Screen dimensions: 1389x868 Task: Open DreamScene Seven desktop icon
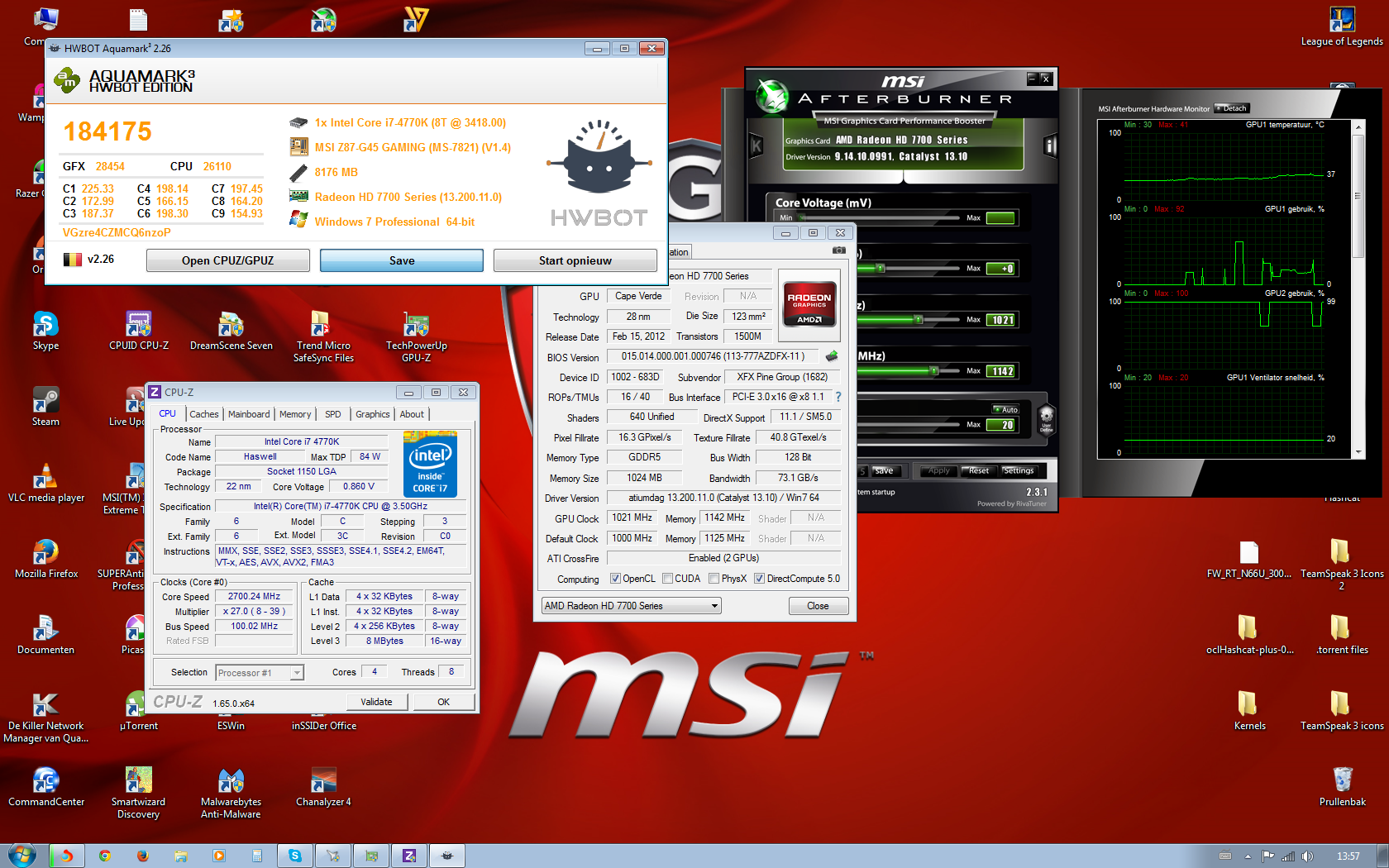pos(231,331)
